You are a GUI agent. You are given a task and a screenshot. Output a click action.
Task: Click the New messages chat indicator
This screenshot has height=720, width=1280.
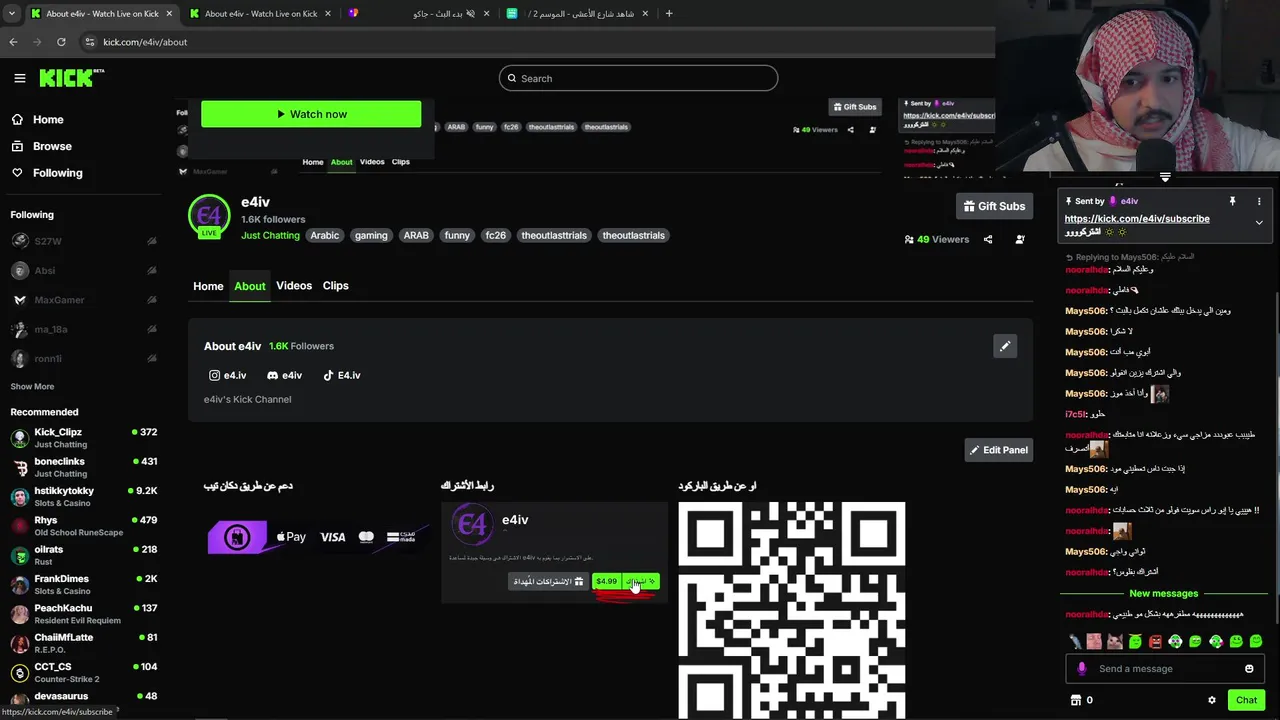(x=1163, y=593)
